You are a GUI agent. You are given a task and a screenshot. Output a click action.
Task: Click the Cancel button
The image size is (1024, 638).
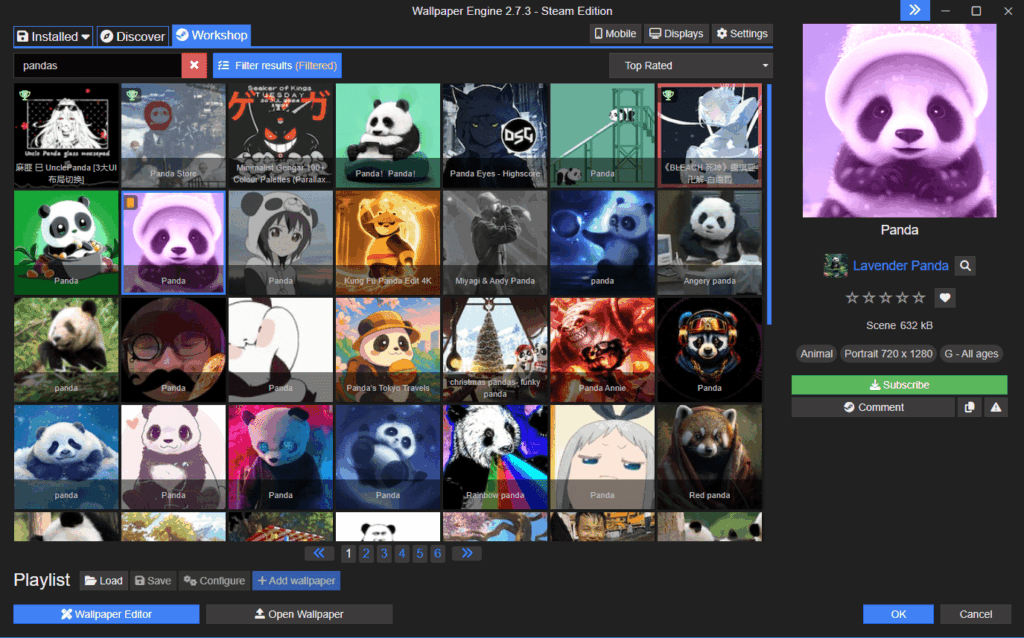[x=976, y=614]
